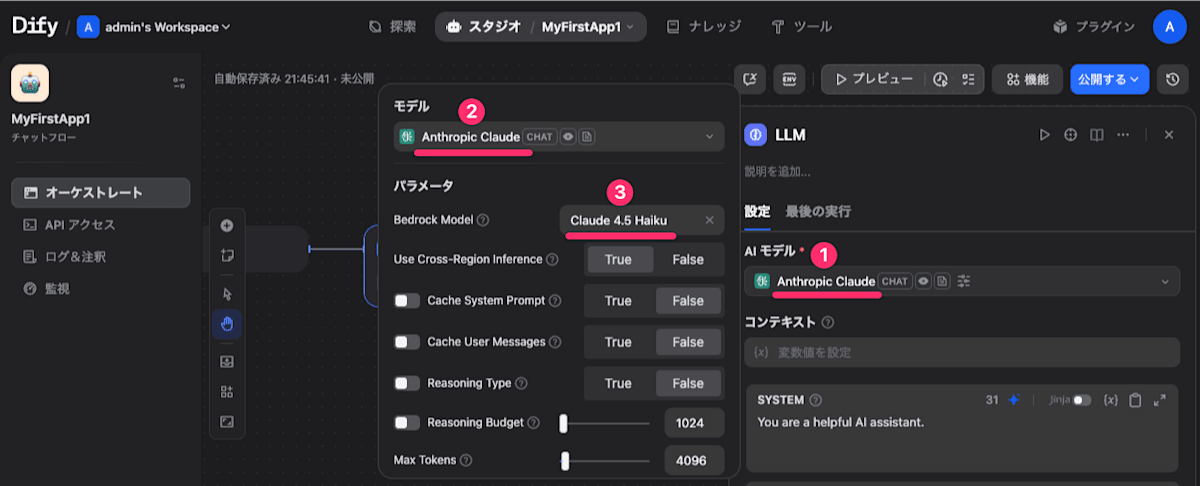
Task: Toggle the sidebar collapse icon beside app thumbnail
Action: click(x=179, y=83)
